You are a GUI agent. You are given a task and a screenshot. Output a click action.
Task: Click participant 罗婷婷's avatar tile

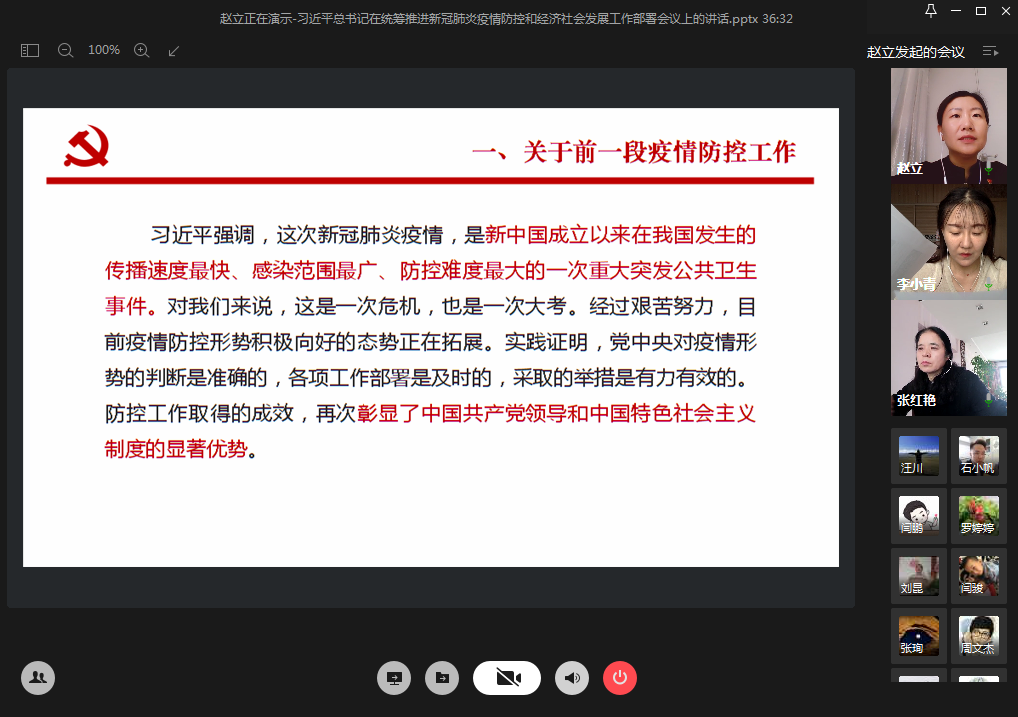978,516
